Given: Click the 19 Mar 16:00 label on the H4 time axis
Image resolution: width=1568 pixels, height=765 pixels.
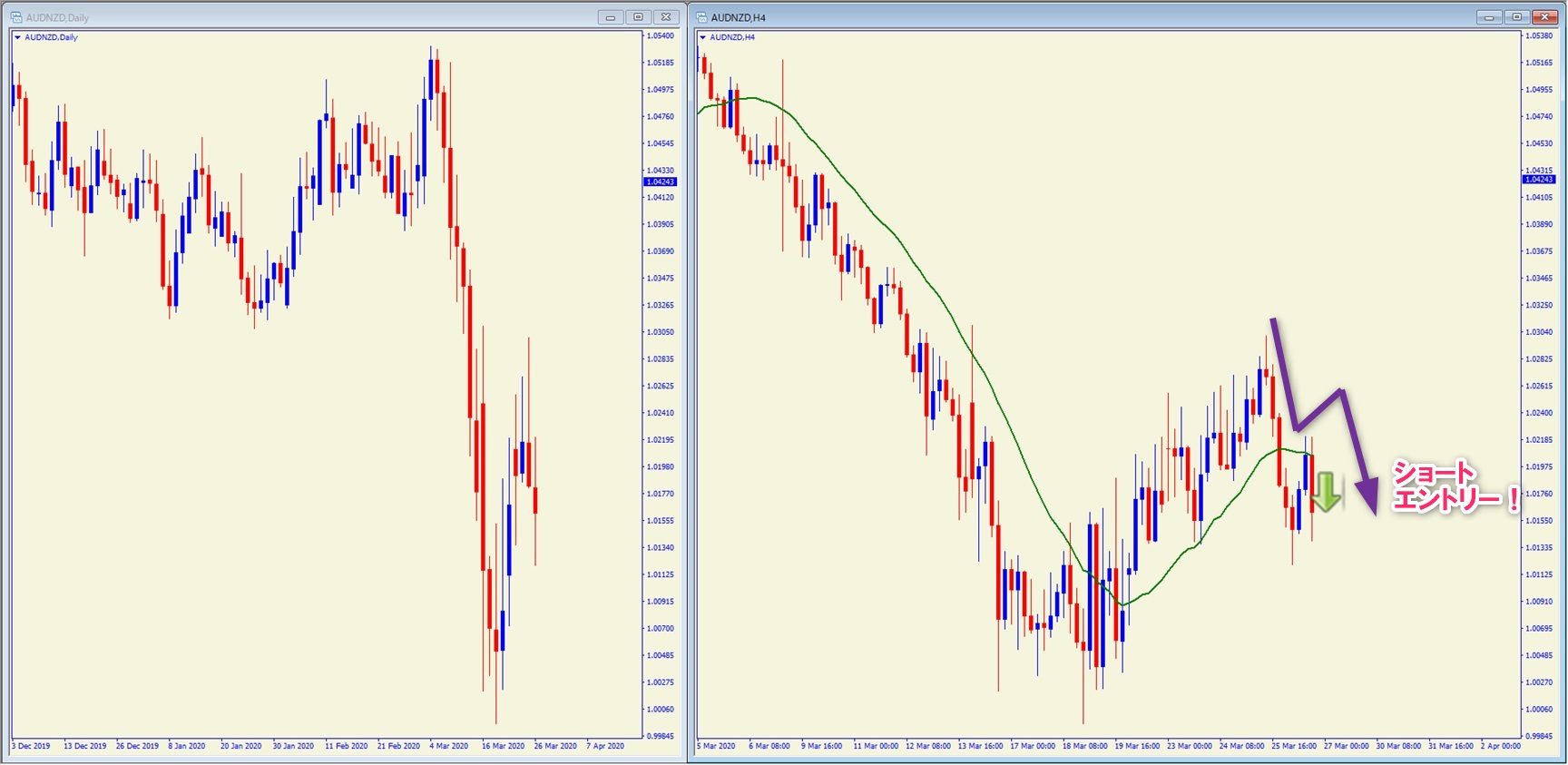Looking at the screenshot, I should coord(1137,746).
